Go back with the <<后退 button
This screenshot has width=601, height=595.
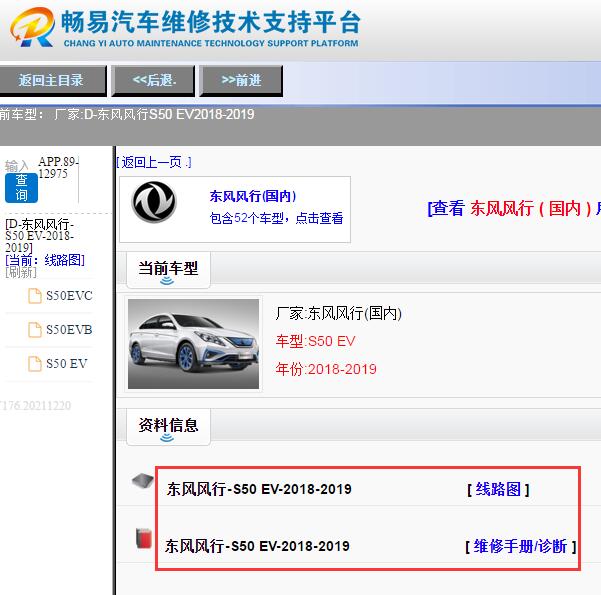click(x=153, y=81)
